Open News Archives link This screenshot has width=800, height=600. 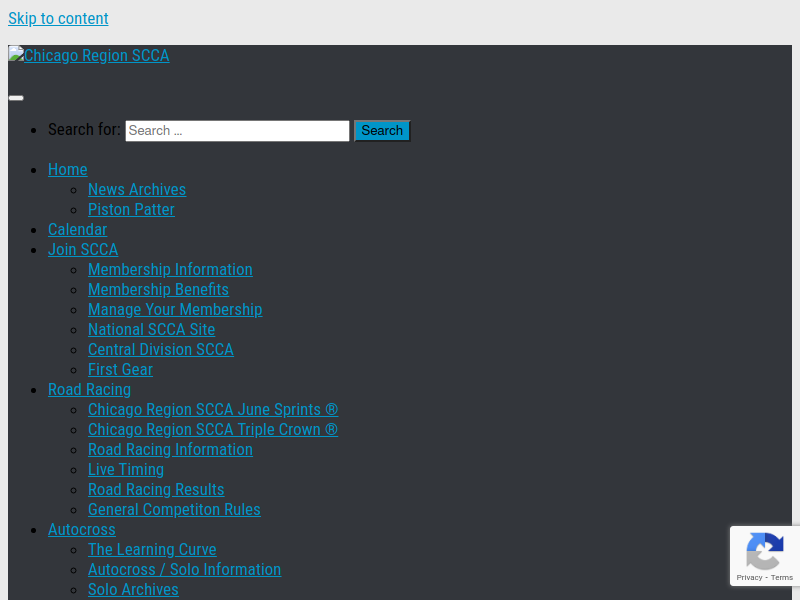[x=137, y=189]
